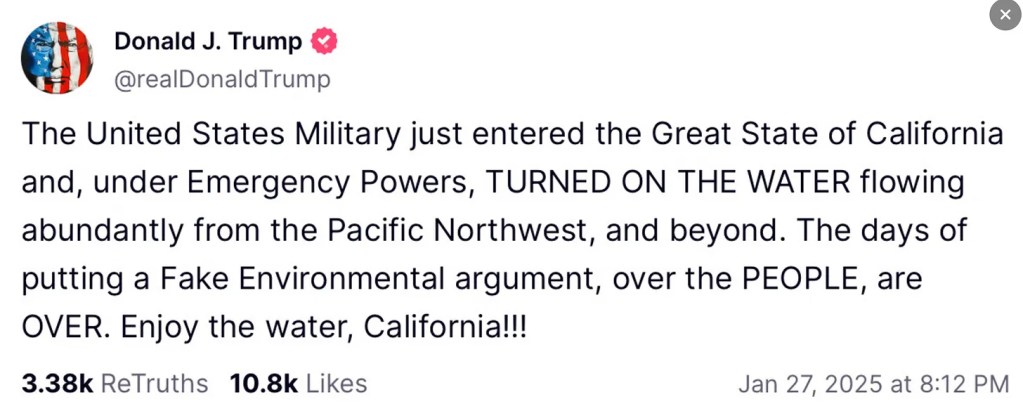Click the Jan 27, 2025 timestamp
The image size is (1023, 418).
click(872, 383)
